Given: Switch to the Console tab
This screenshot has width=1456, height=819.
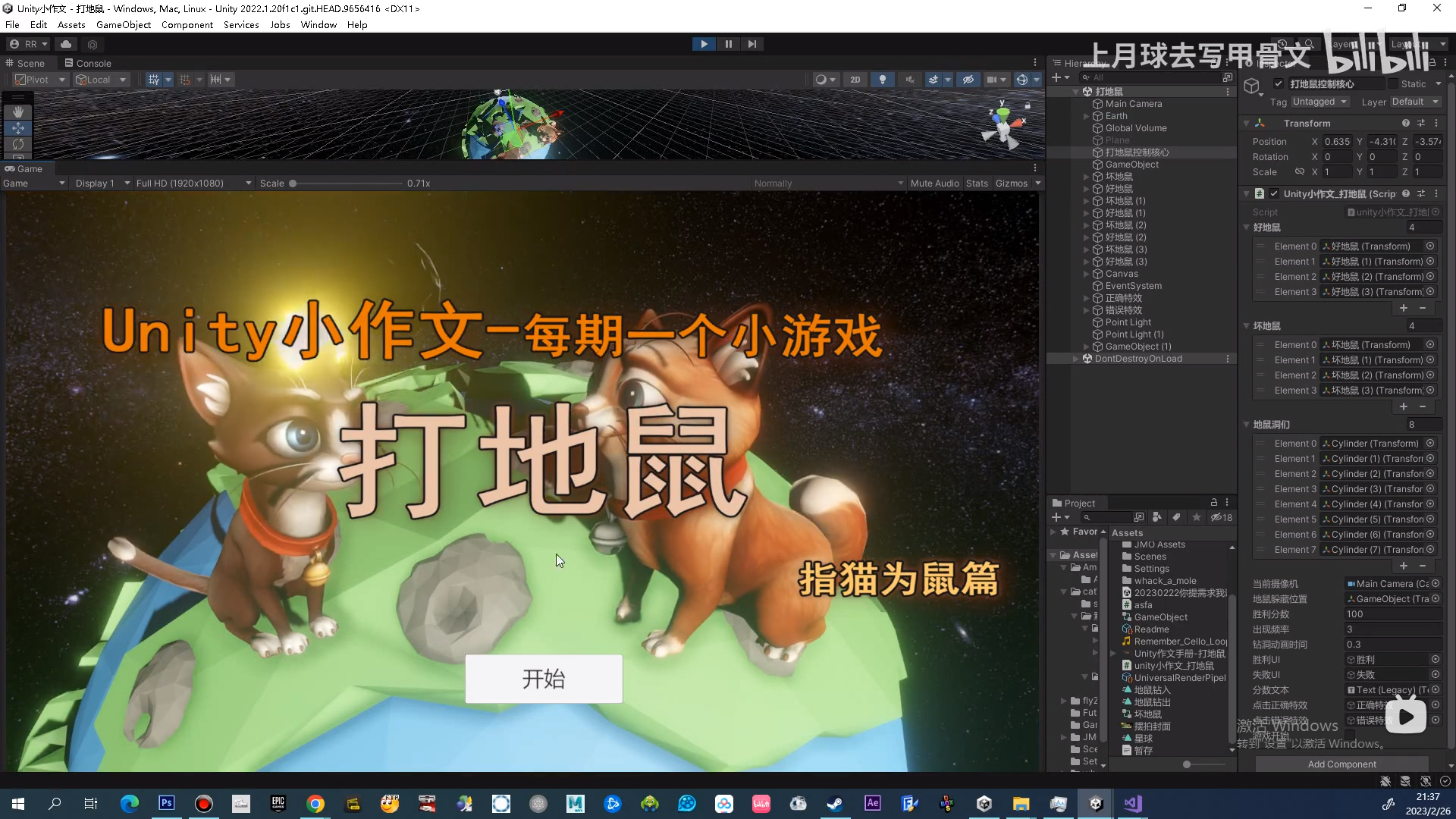Looking at the screenshot, I should tap(88, 64).
